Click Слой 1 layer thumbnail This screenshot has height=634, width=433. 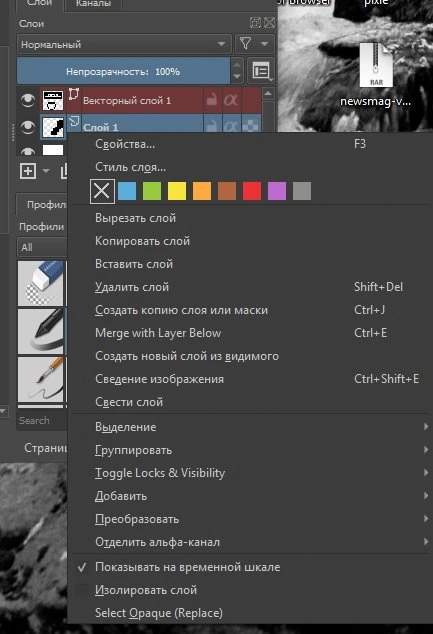tap(53, 127)
